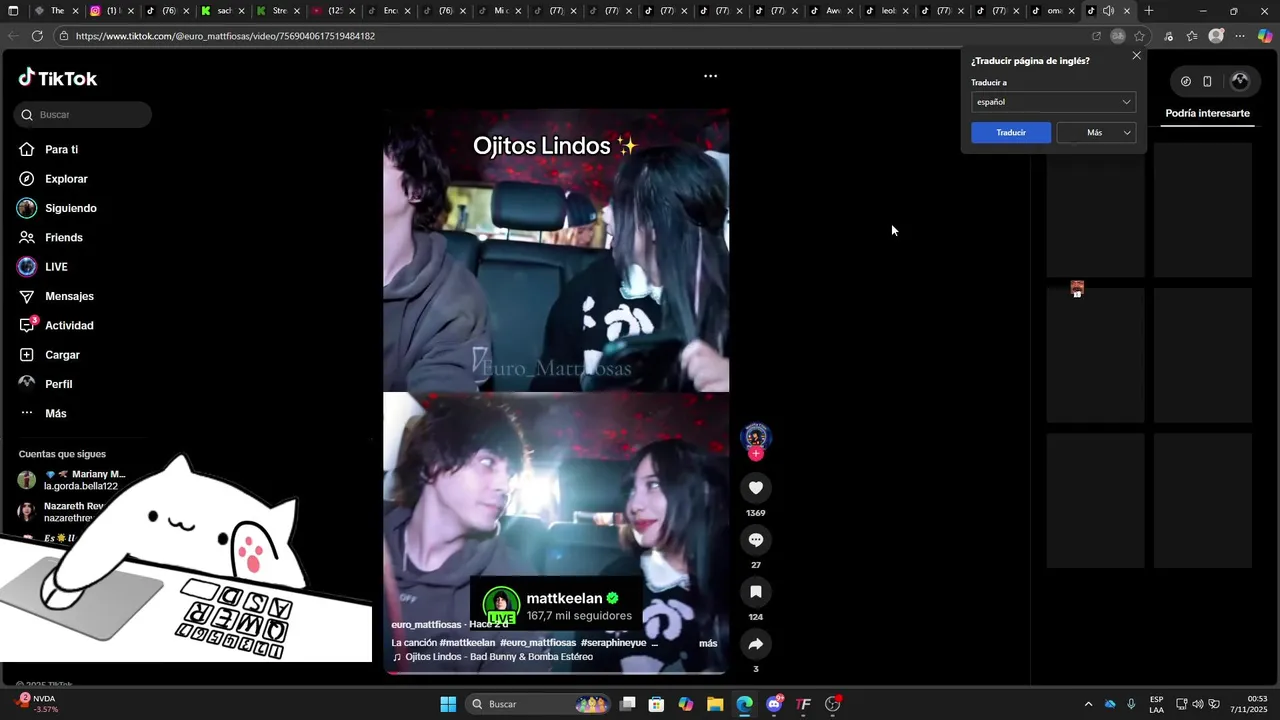Open the Windows Start menu

[x=448, y=704]
